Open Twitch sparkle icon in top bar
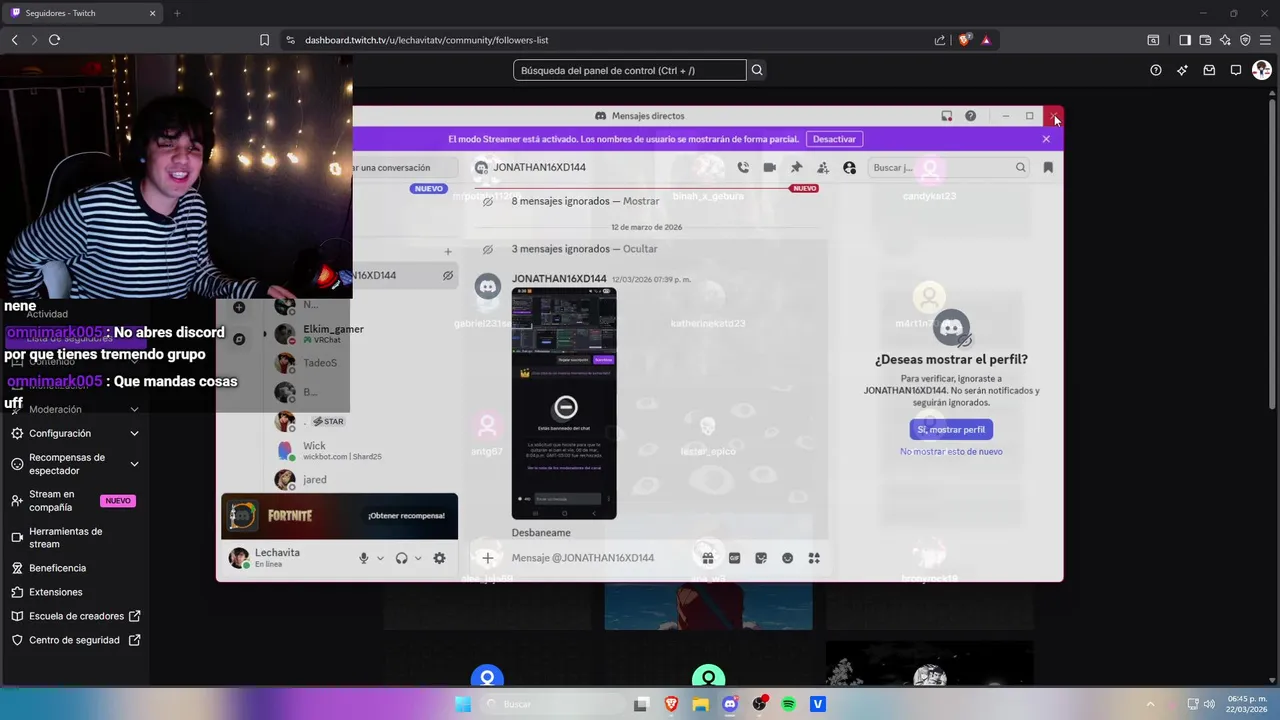The image size is (1280, 720). [1182, 70]
